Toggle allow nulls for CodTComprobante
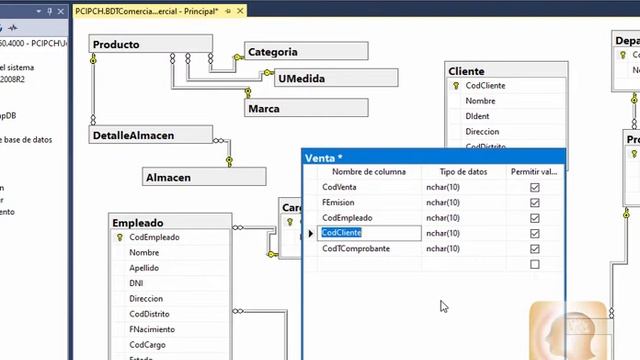Viewport: 640px width, 360px height. pos(534,249)
